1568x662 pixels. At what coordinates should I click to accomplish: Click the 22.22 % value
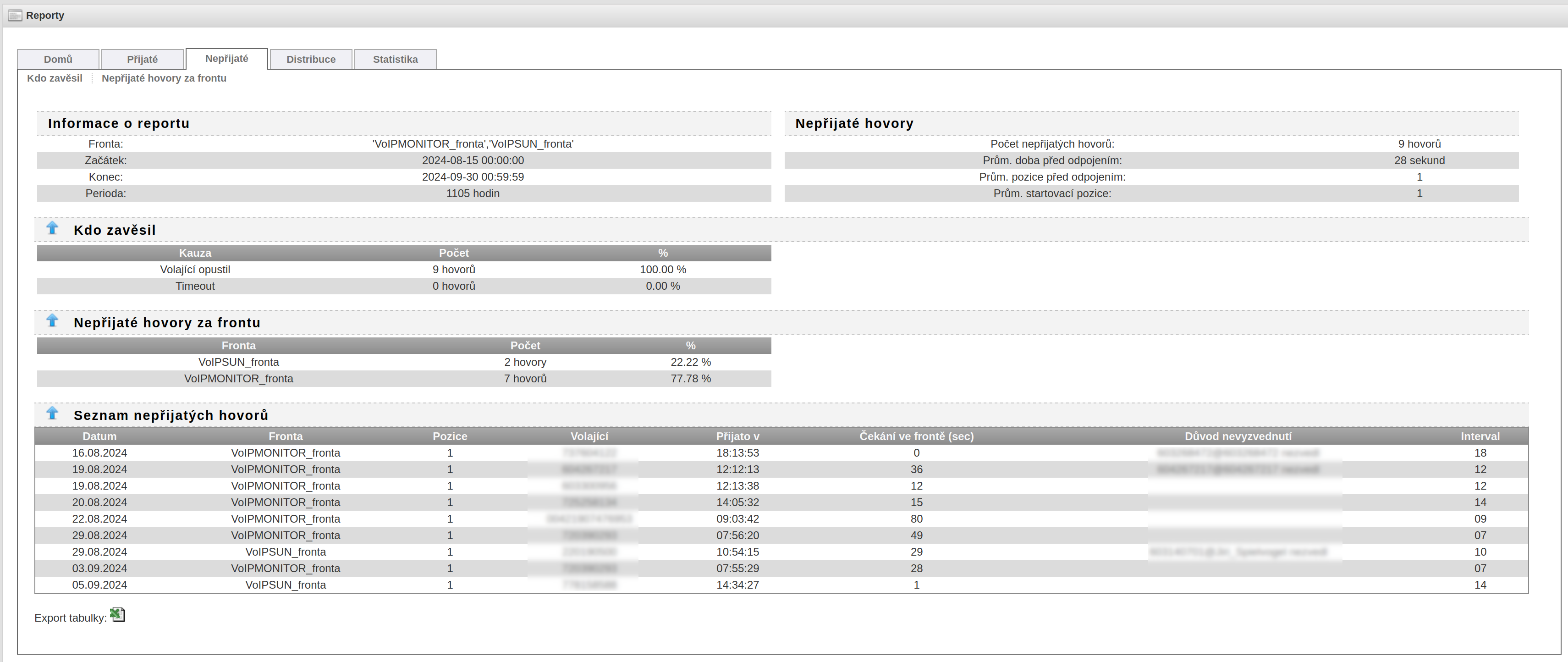[x=690, y=362]
